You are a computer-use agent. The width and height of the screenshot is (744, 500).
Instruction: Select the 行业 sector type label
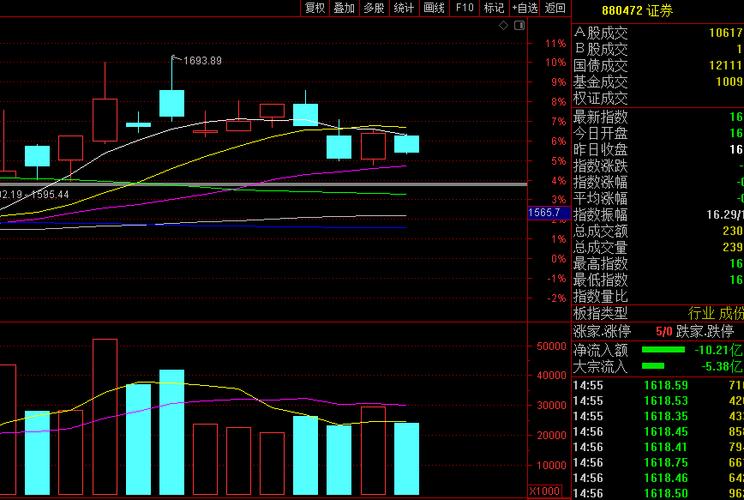pos(701,313)
